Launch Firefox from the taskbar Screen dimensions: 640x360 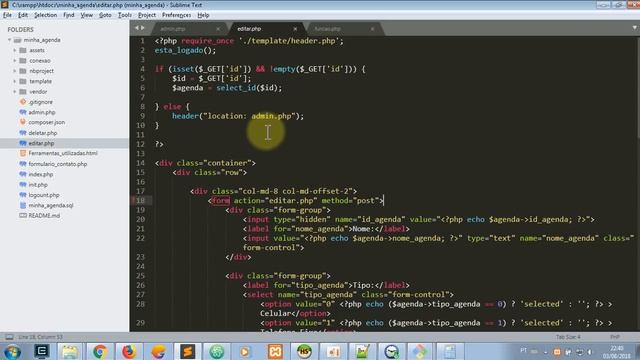click(129, 351)
